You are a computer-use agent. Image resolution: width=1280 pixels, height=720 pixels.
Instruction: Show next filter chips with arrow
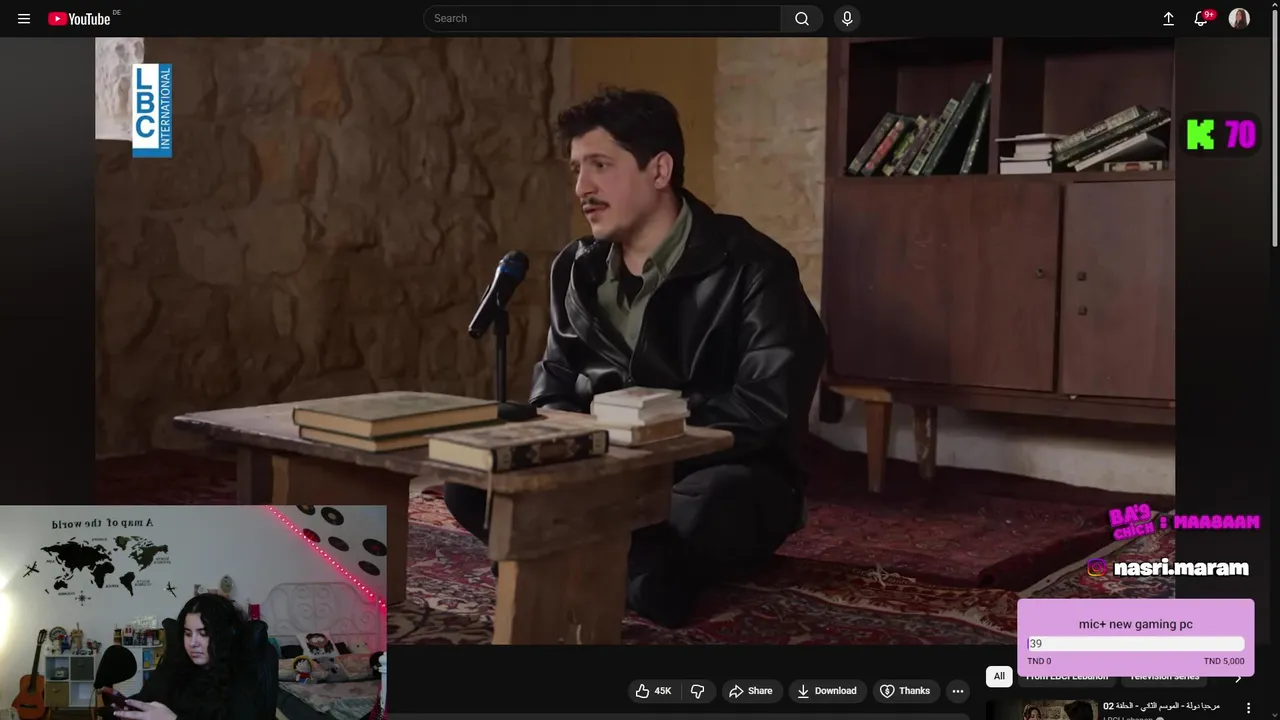click(1238, 678)
